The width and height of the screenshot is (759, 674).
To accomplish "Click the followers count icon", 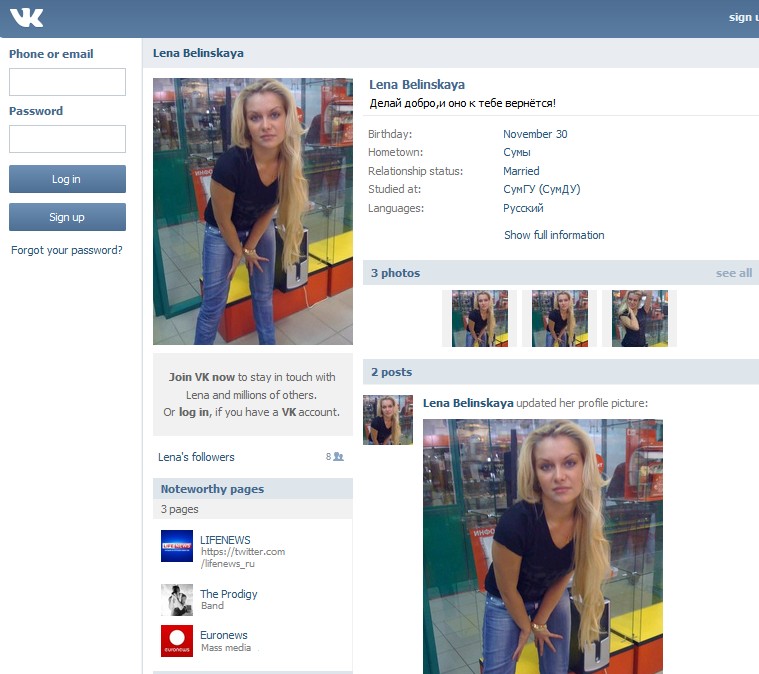I will [335, 457].
